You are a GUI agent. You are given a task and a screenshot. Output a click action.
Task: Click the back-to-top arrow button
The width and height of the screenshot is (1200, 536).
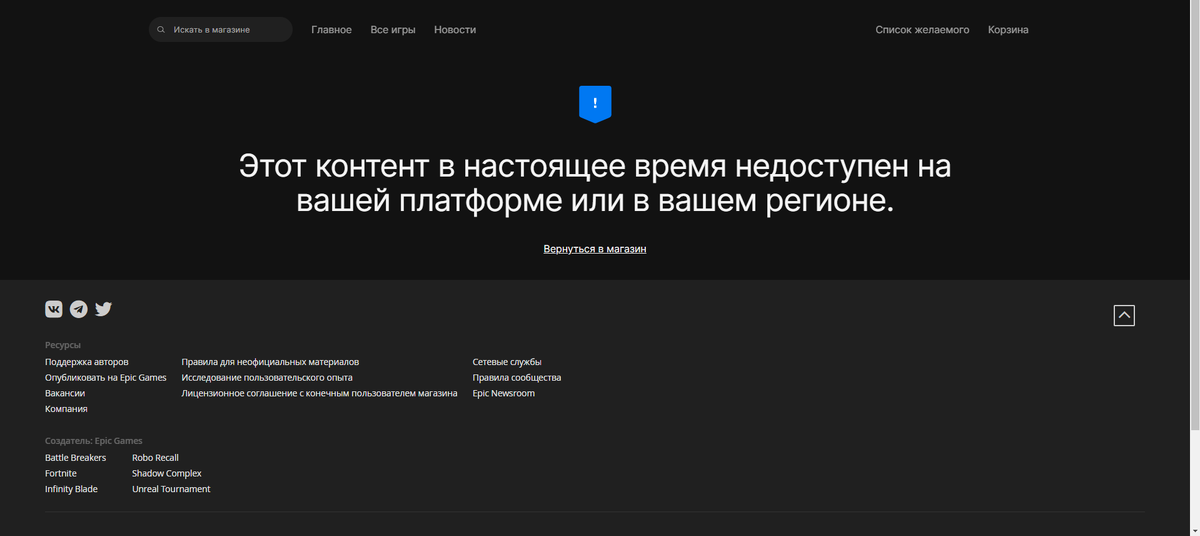1124,315
